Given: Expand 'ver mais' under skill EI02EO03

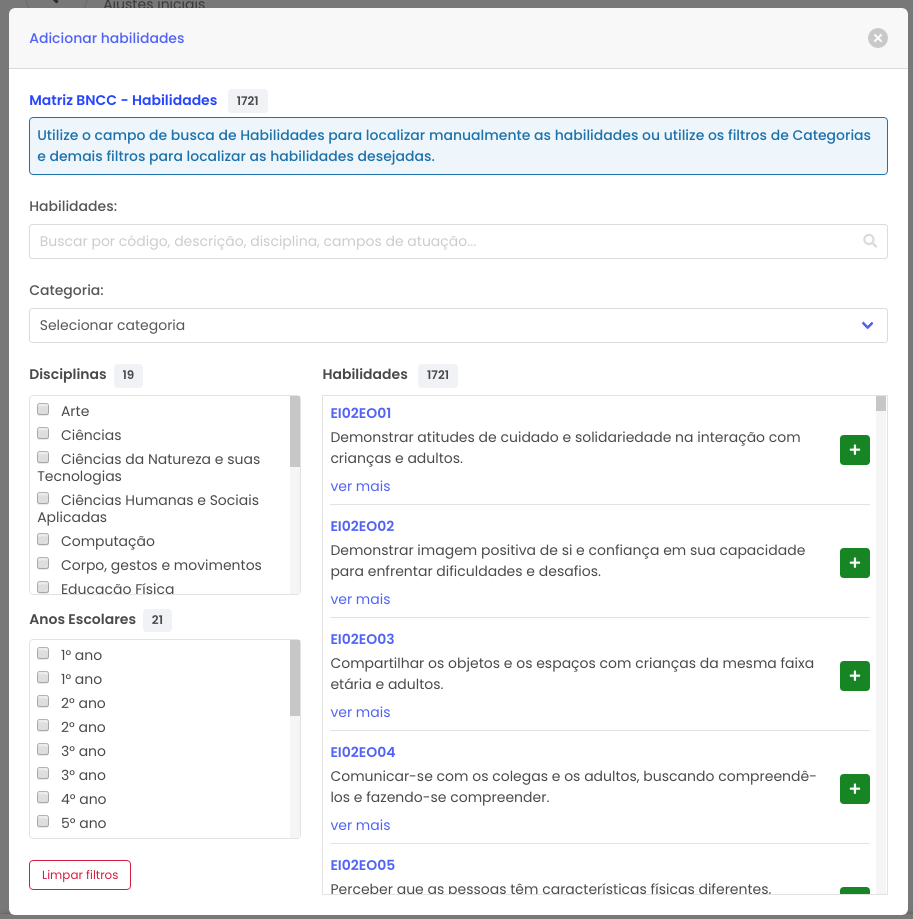Looking at the screenshot, I should pyautogui.click(x=360, y=712).
